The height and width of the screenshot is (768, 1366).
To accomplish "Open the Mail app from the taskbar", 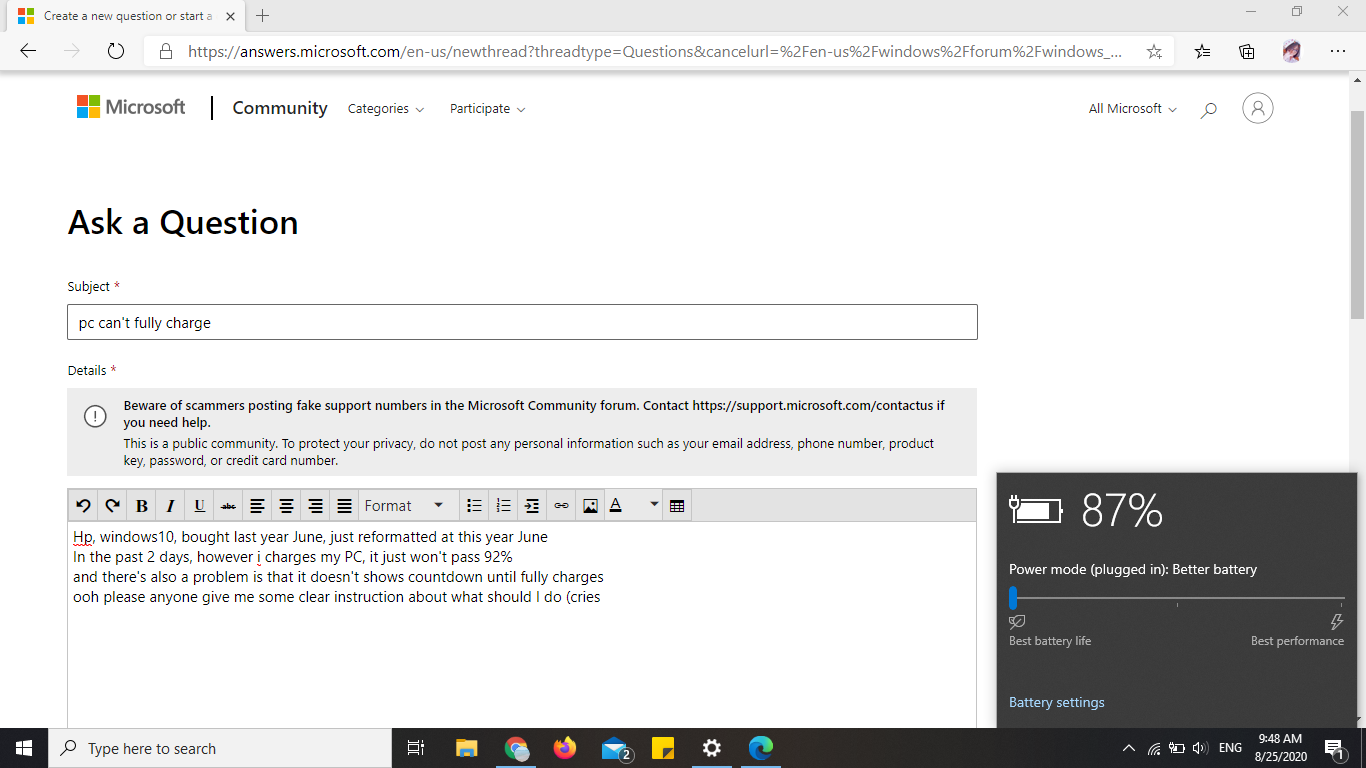I will (x=614, y=748).
